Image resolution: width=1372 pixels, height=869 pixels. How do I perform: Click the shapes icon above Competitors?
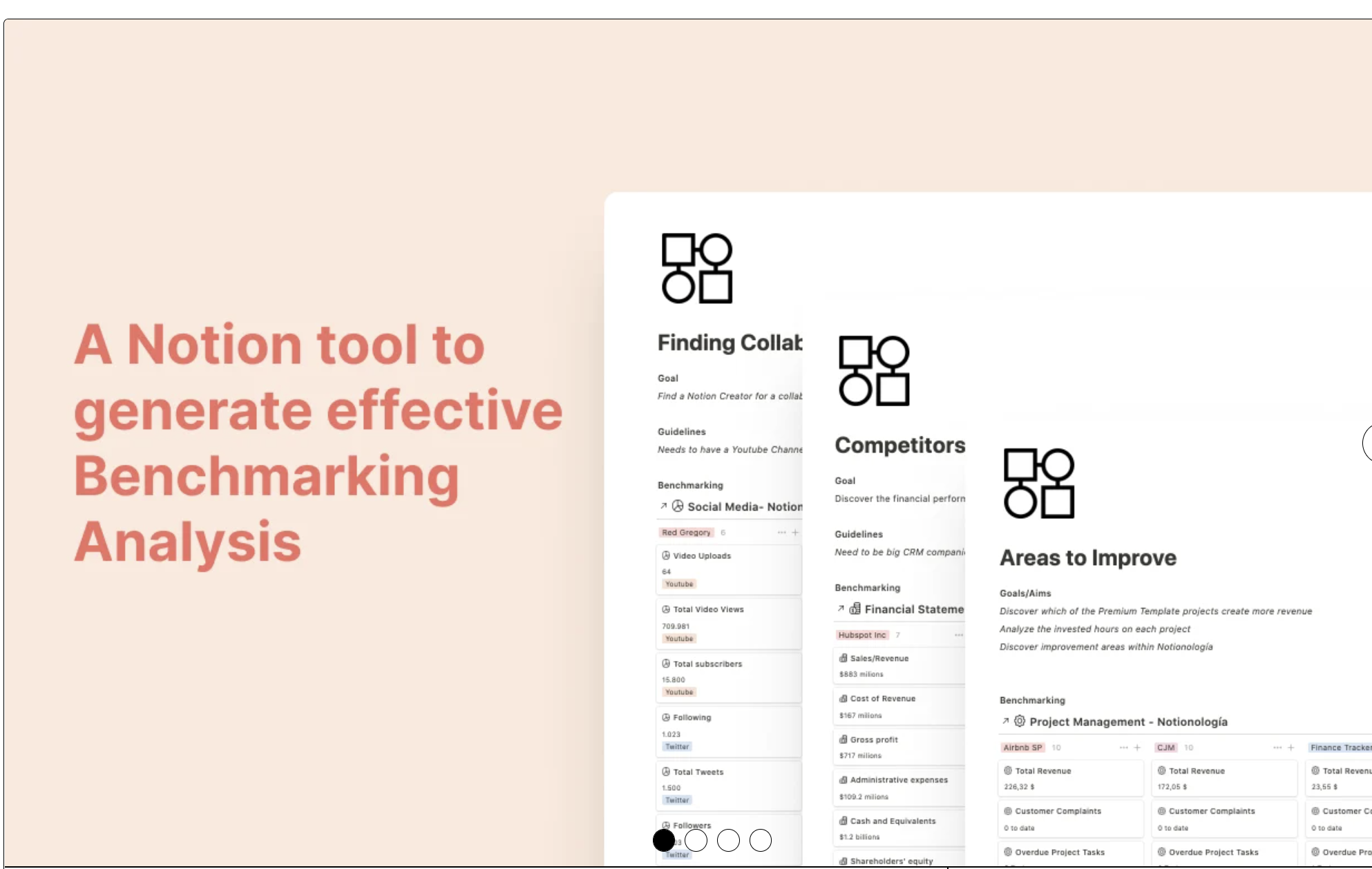point(875,371)
